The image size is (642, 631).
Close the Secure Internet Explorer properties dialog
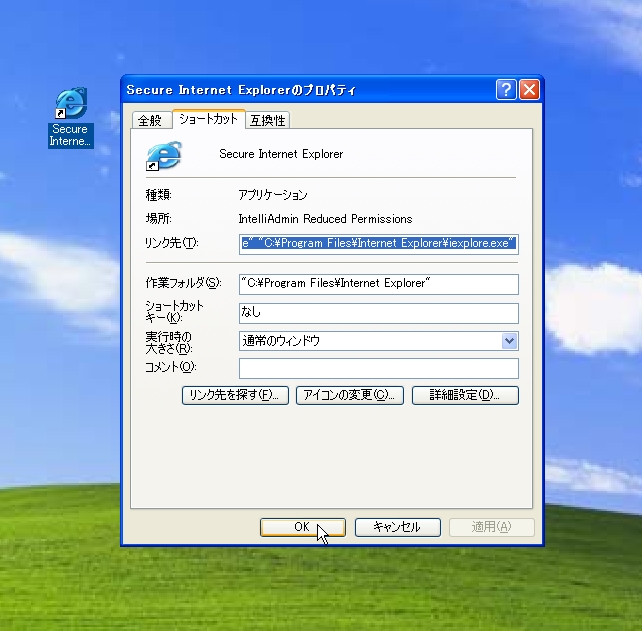point(529,89)
